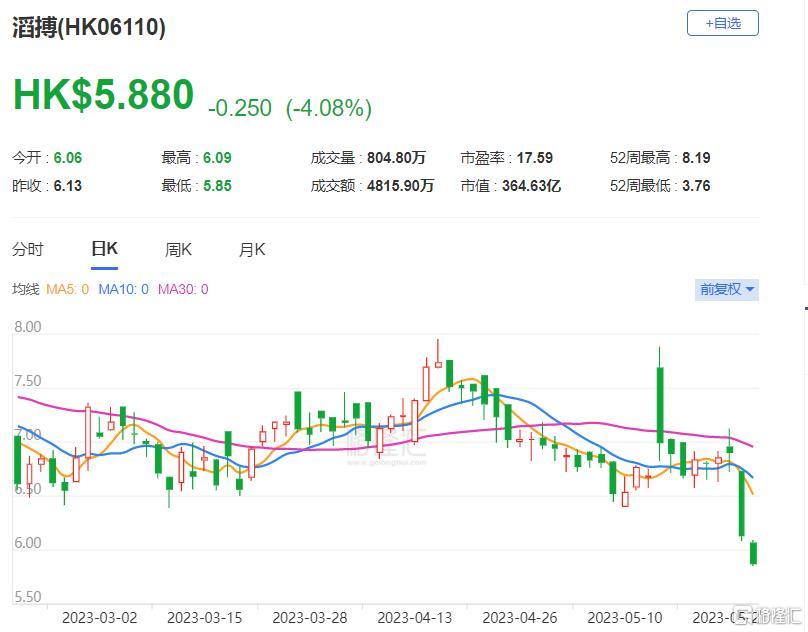Click the 8.00 price axis label
Screen dimensions: 808x632
(x=28, y=327)
